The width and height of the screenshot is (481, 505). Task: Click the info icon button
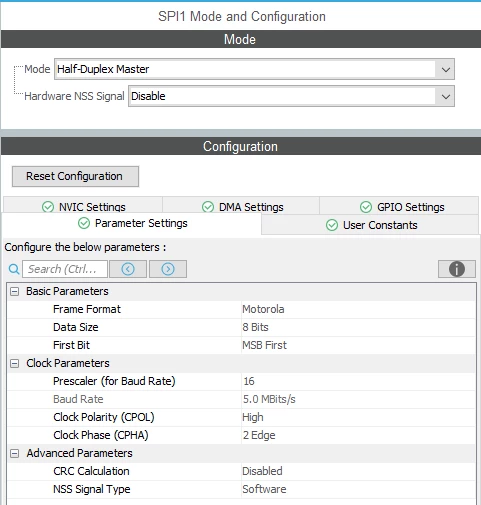(457, 269)
